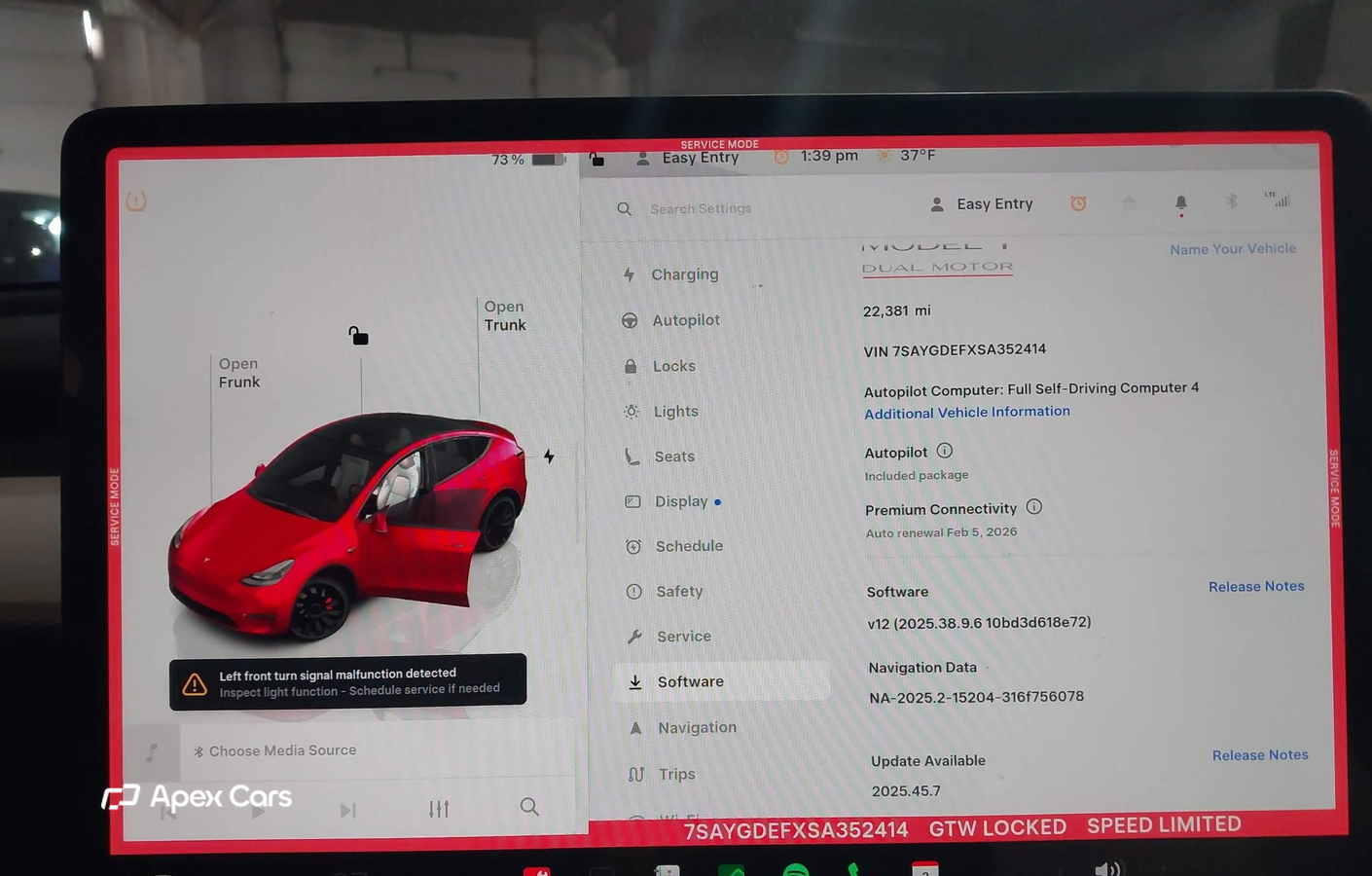Tap Choose Media Source
The height and width of the screenshot is (876, 1372).
click(275, 750)
